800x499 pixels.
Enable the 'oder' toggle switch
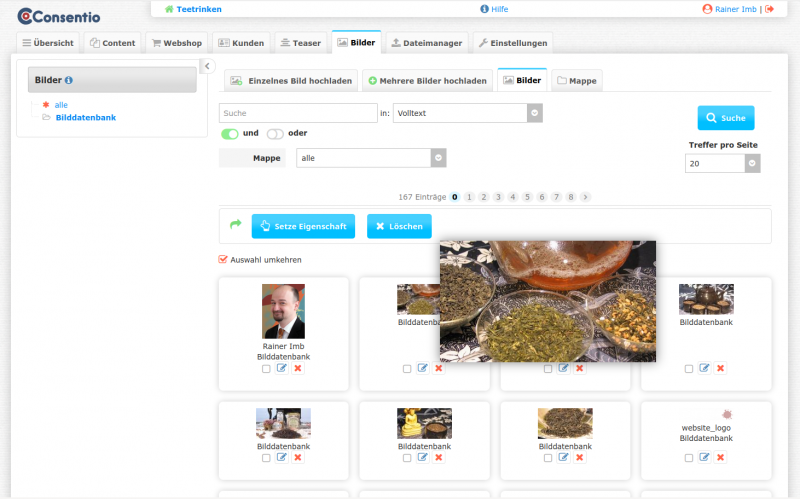[274, 133]
